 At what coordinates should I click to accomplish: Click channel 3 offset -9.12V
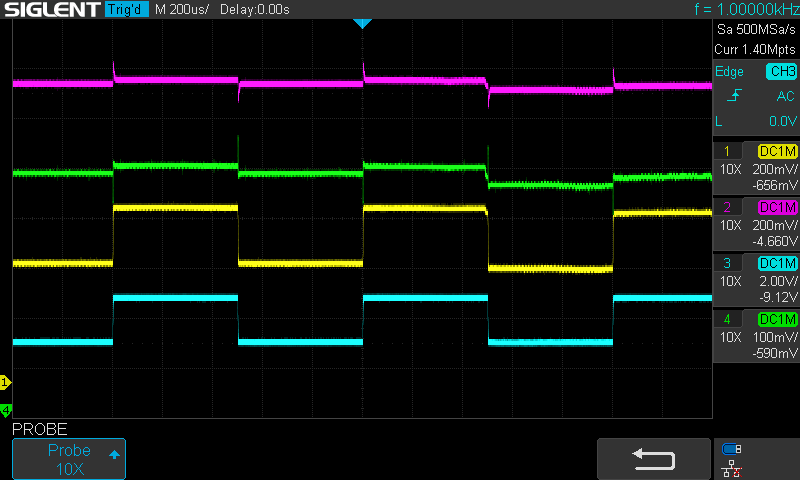point(778,297)
